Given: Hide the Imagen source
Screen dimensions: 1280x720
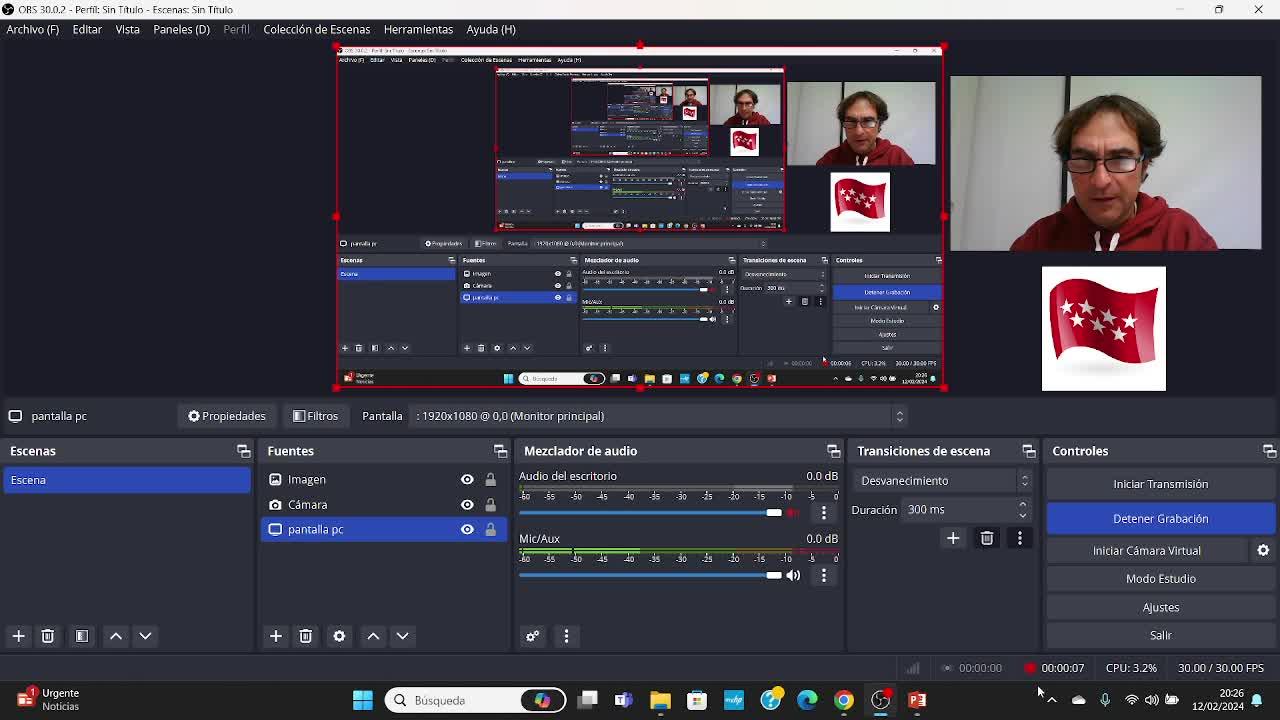Looking at the screenshot, I should tap(467, 480).
